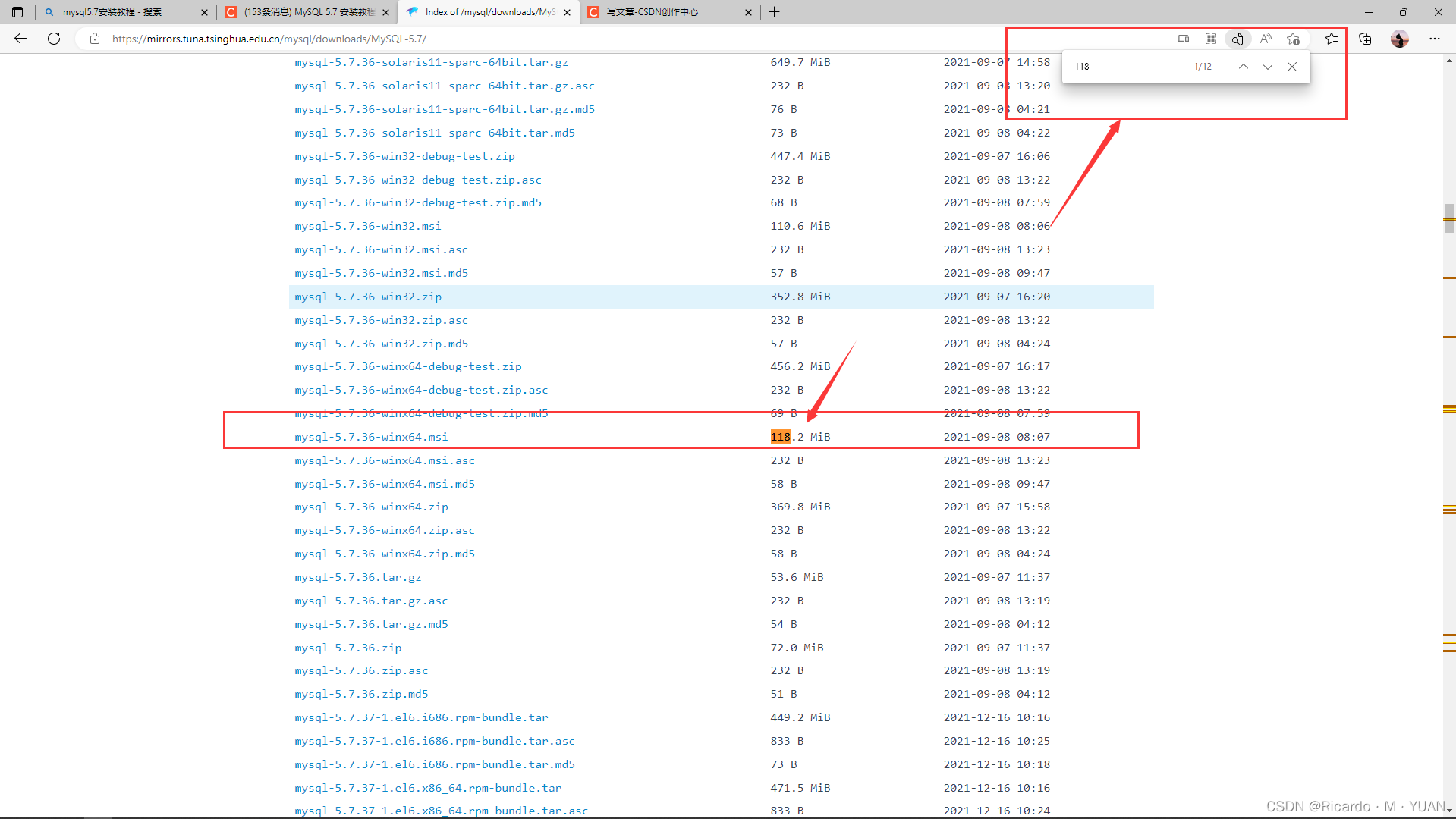1456x819 pixels.
Task: Open mysql-5.7.36-win32.zip download link
Action: [367, 297]
